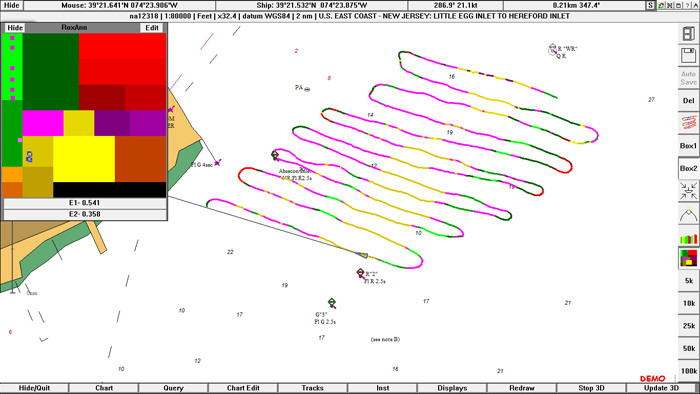Toggle the RoxAnn color box icon
Viewport: 700px width, 394px height.
click(688, 258)
